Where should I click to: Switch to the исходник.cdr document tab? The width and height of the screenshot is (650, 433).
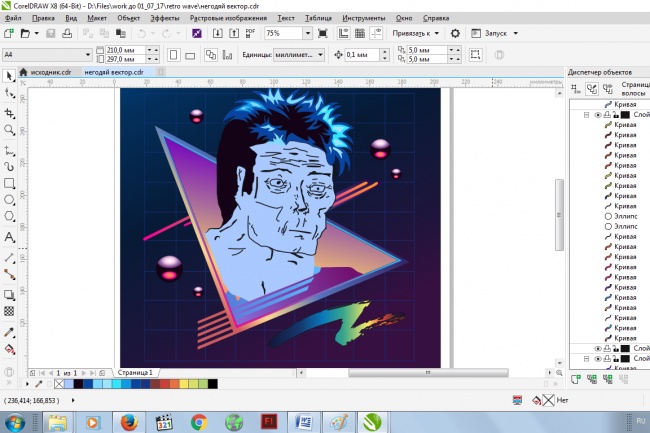[51, 72]
